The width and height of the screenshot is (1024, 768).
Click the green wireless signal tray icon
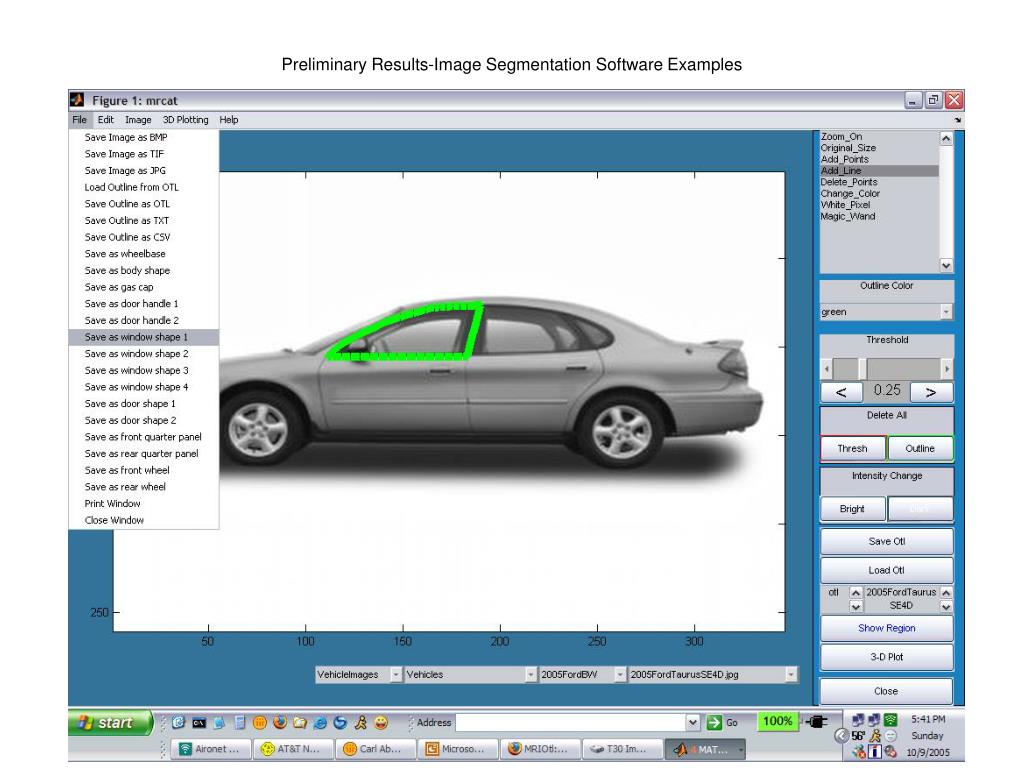[891, 720]
